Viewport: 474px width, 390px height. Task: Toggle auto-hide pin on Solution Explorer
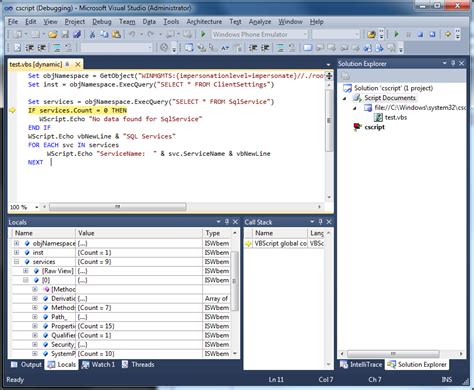click(453, 63)
